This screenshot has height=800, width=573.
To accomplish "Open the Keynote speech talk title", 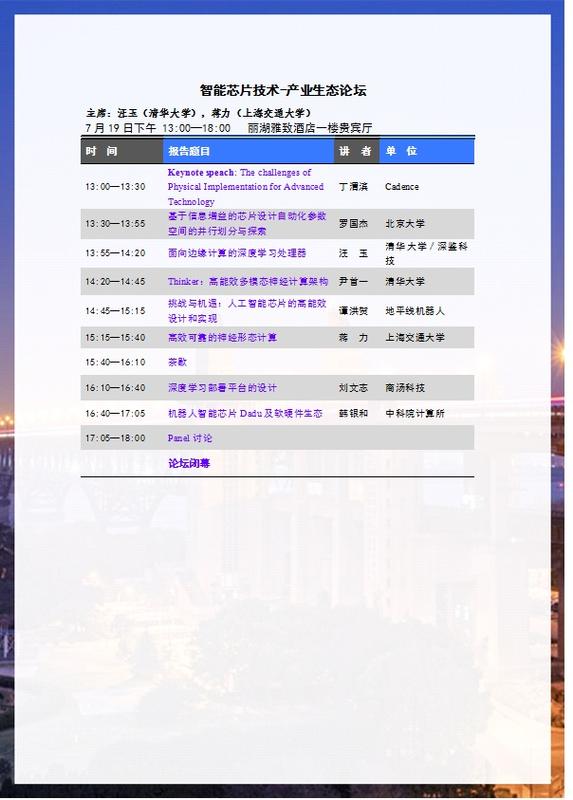I will click(245, 187).
